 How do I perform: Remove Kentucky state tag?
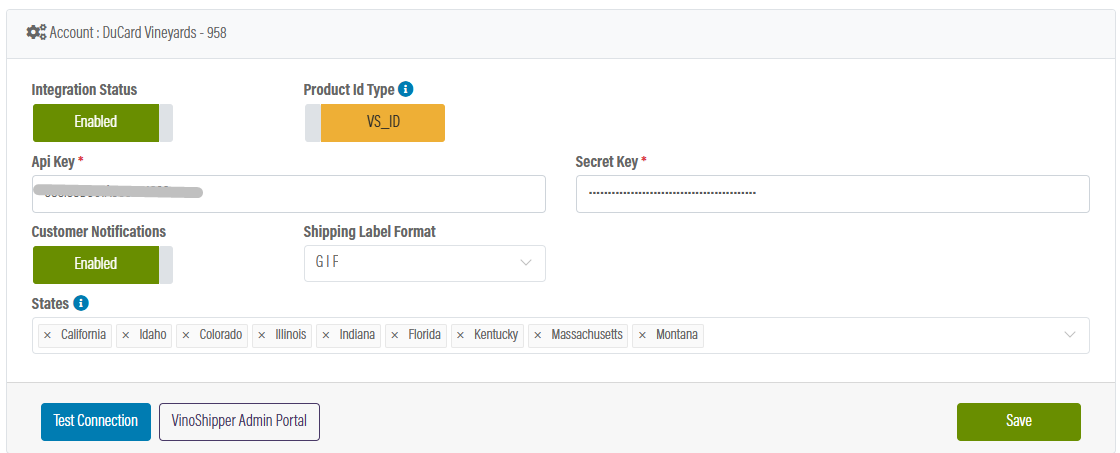[460, 335]
